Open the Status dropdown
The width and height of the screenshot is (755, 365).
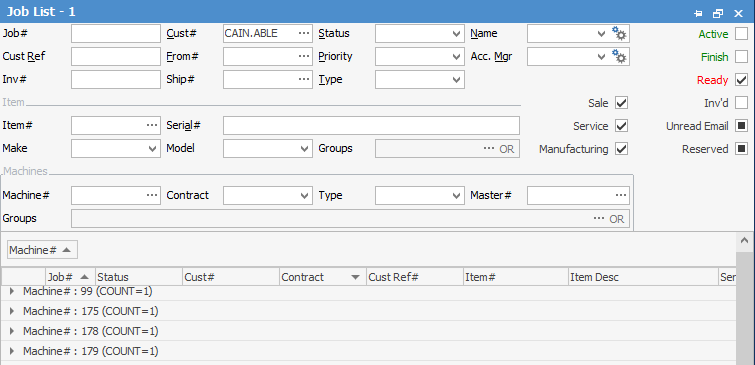click(x=456, y=34)
